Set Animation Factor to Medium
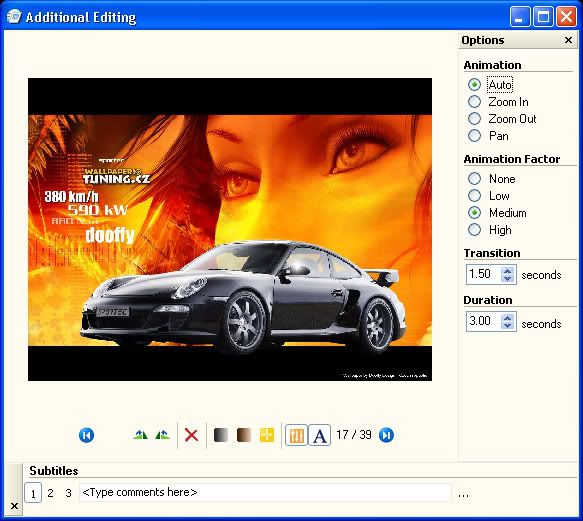This screenshot has height=521, width=583. point(474,213)
